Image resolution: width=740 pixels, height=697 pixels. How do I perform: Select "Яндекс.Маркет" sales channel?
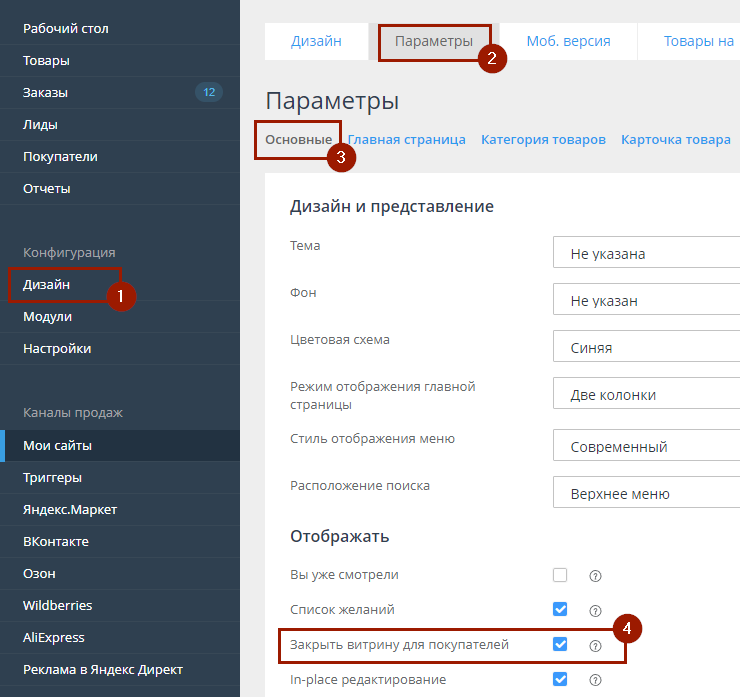coord(70,510)
